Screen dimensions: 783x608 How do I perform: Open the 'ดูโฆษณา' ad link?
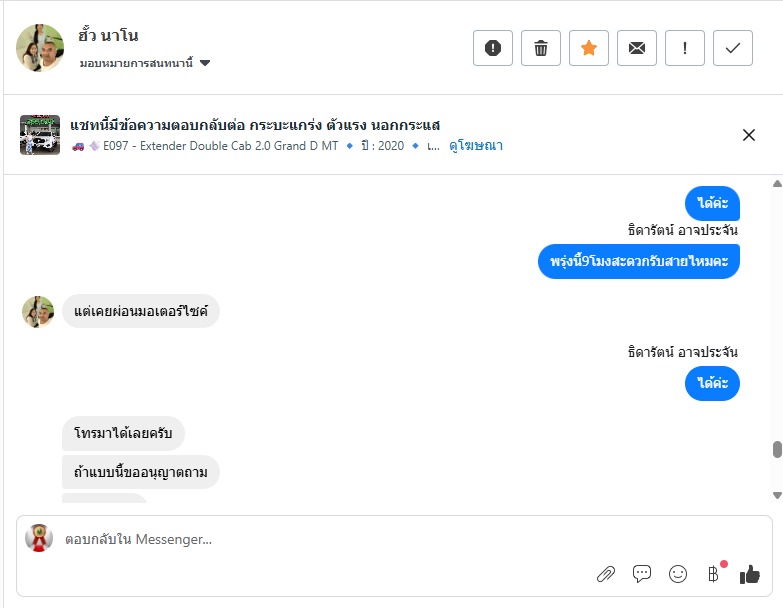click(476, 146)
